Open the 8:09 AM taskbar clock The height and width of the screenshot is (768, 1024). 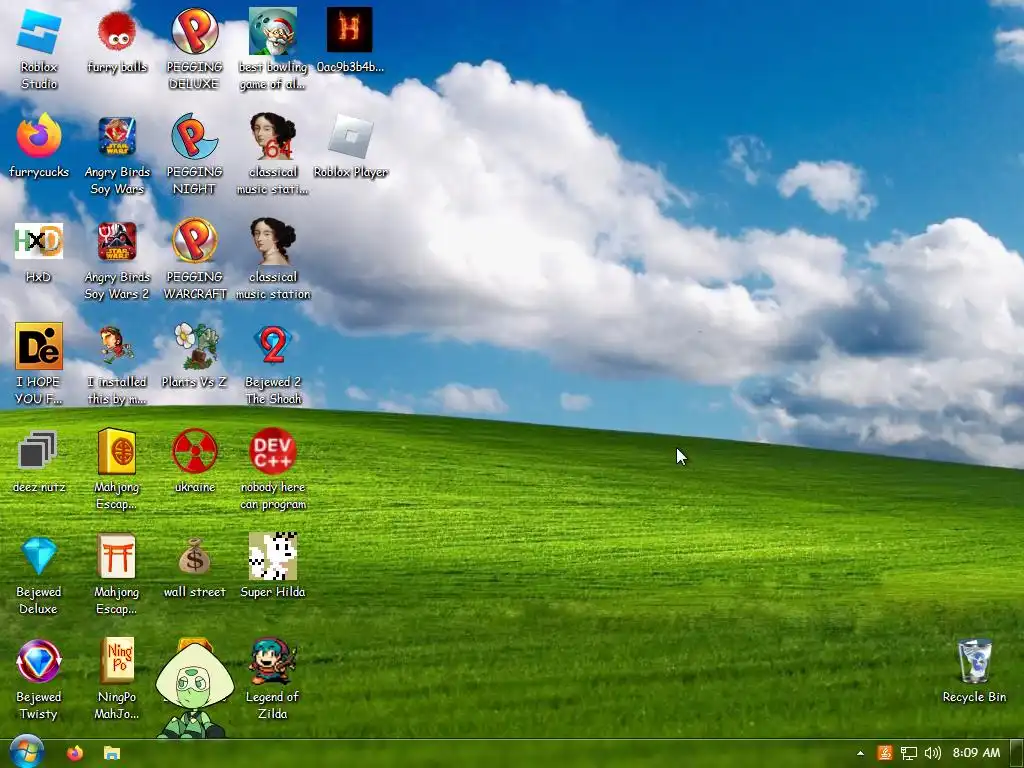pyautogui.click(x=976, y=753)
